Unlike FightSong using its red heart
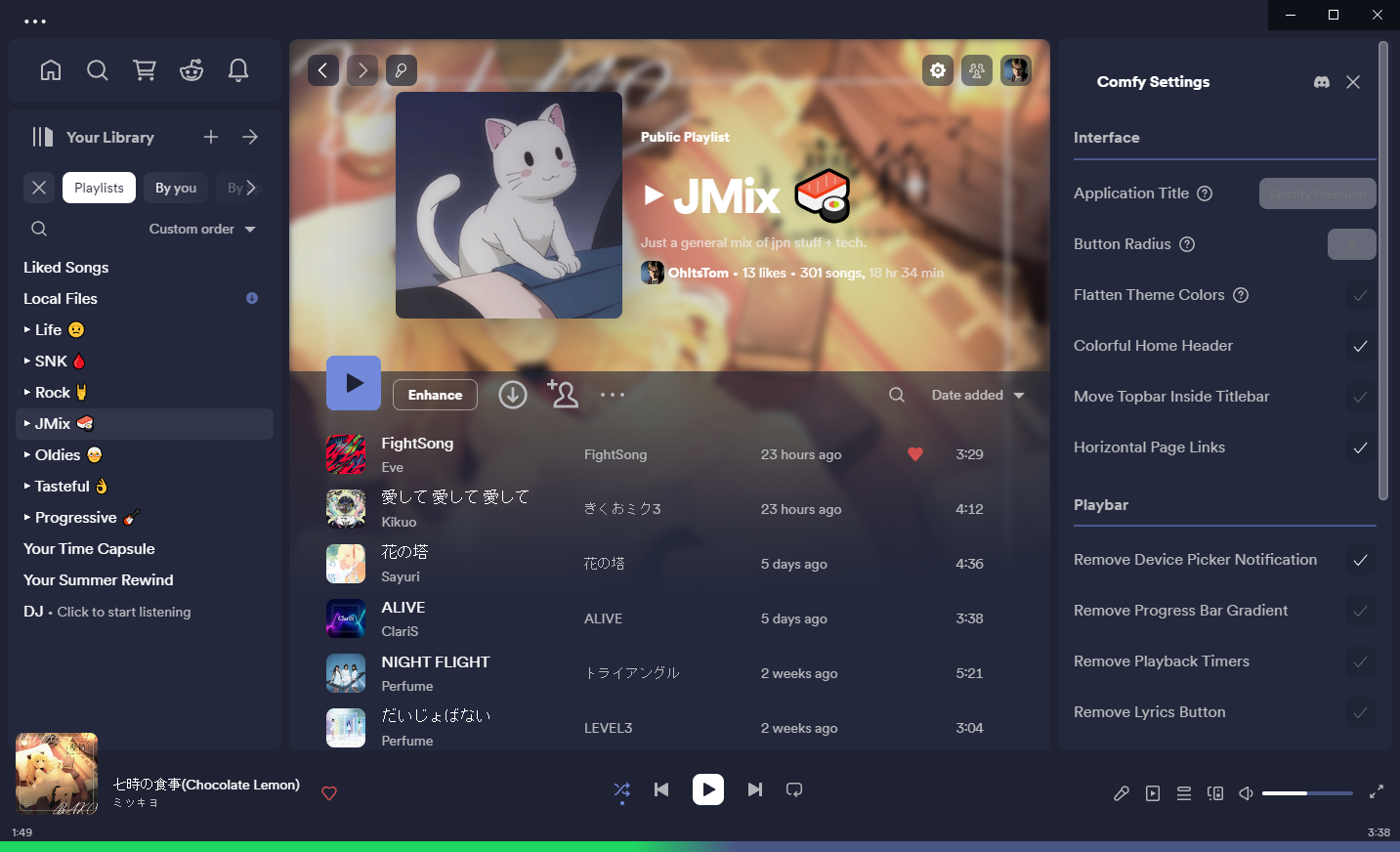1400x852 pixels. [915, 454]
